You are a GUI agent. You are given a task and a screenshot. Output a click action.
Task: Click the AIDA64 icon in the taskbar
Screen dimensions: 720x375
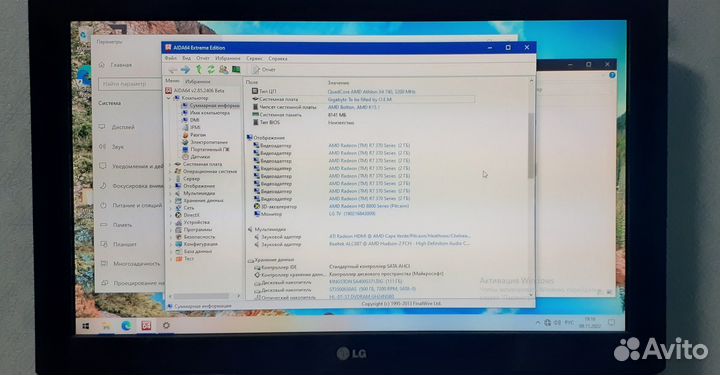click(146, 325)
